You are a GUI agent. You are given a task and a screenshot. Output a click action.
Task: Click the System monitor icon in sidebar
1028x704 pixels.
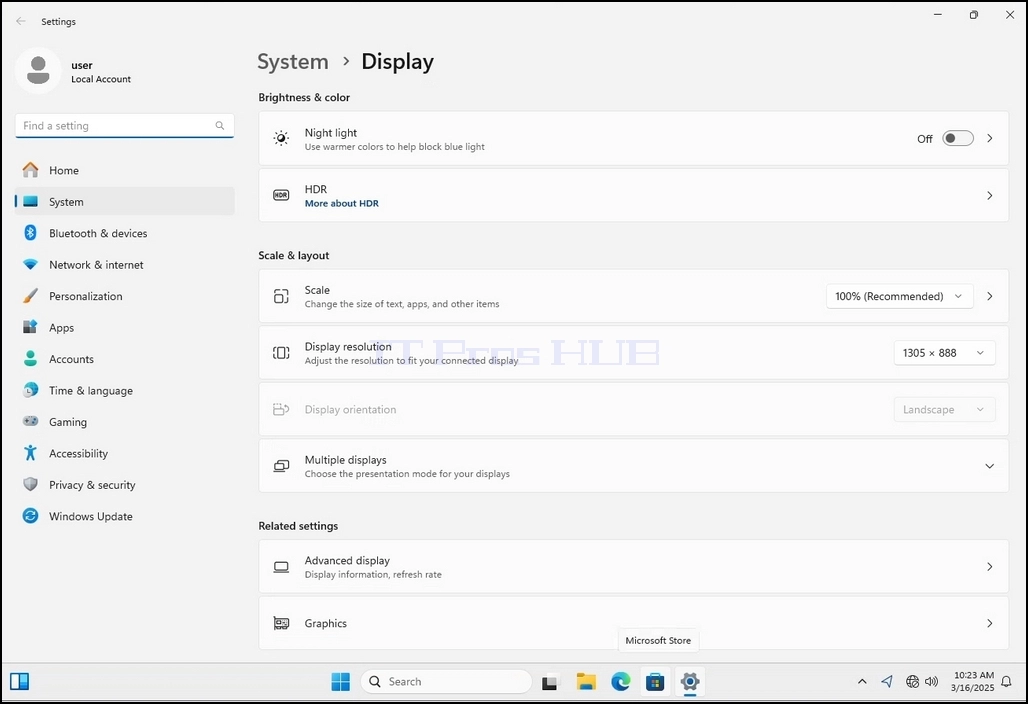click(x=30, y=201)
